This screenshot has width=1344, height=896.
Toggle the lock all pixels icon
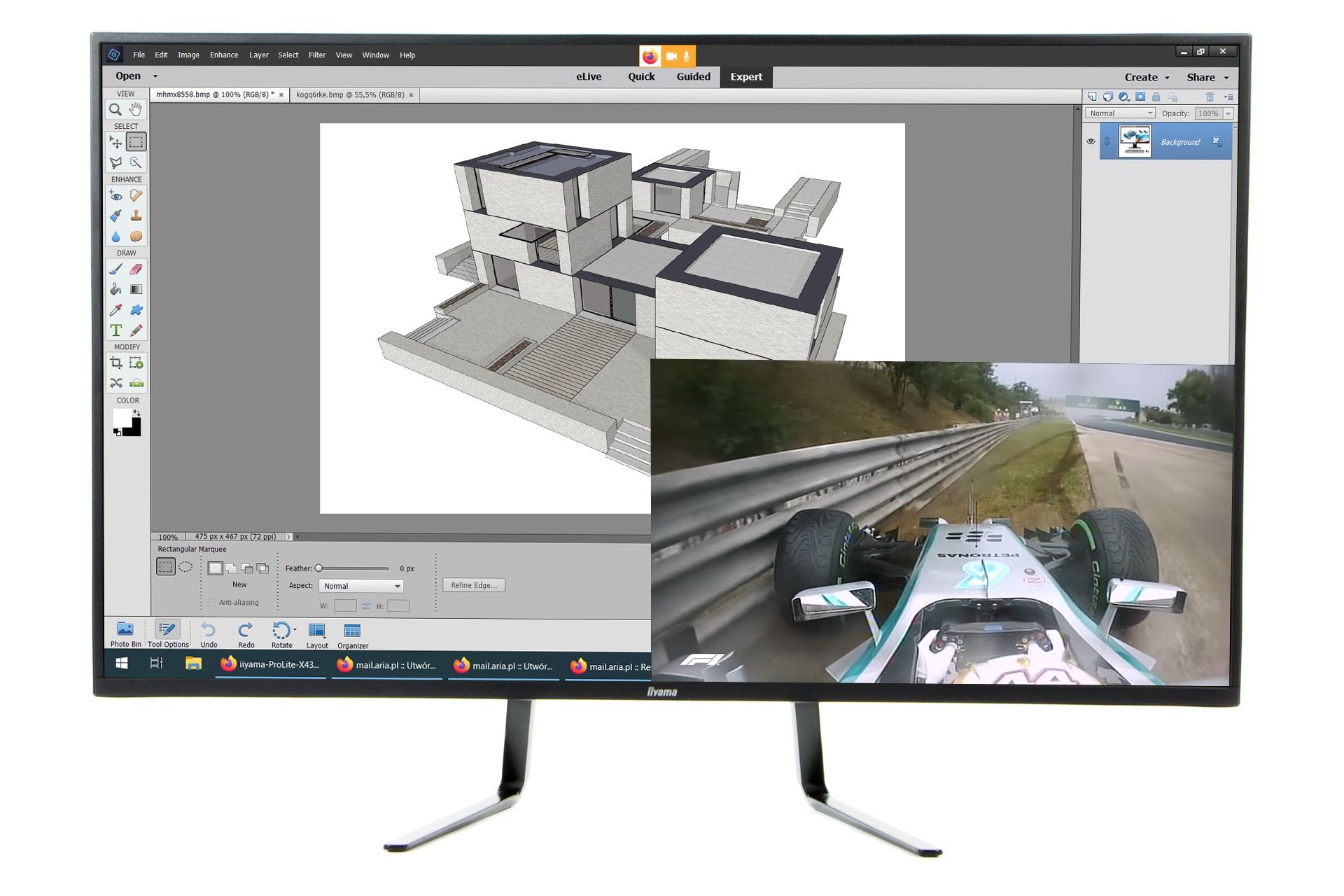tap(1156, 97)
